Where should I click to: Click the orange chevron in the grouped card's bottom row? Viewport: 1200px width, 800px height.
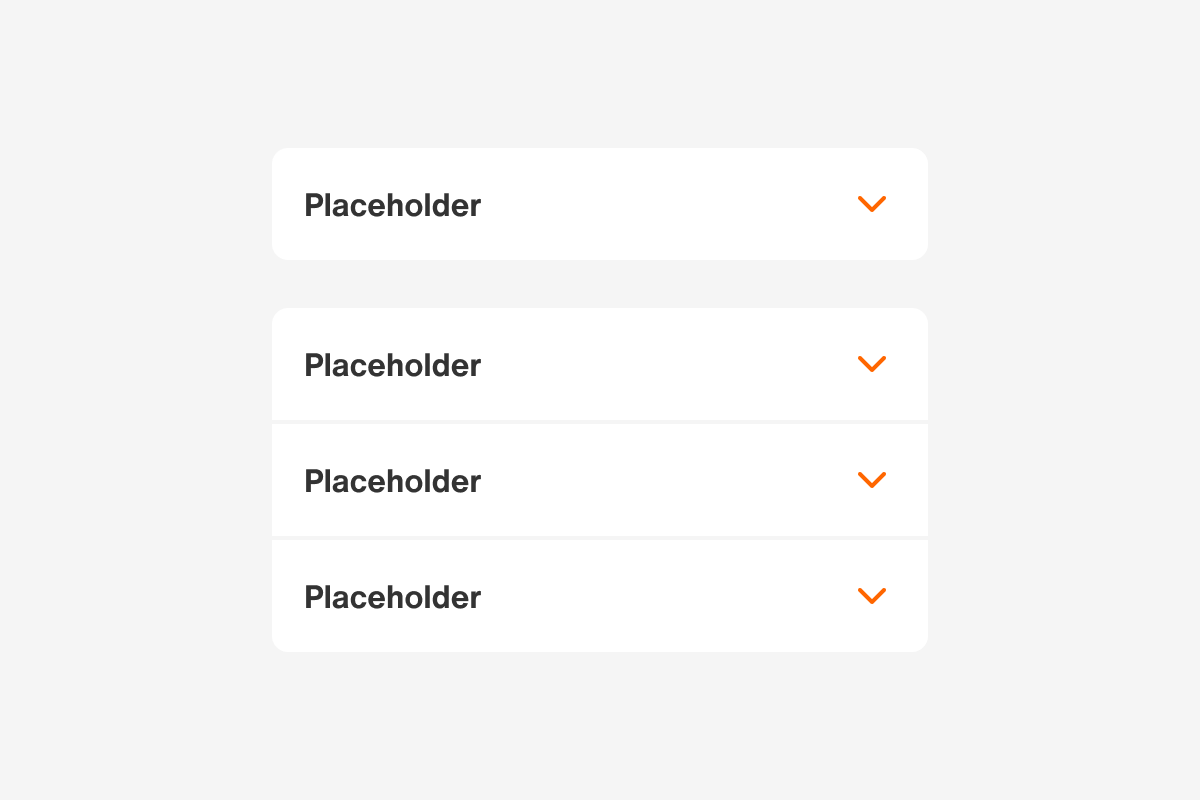[x=872, y=596]
